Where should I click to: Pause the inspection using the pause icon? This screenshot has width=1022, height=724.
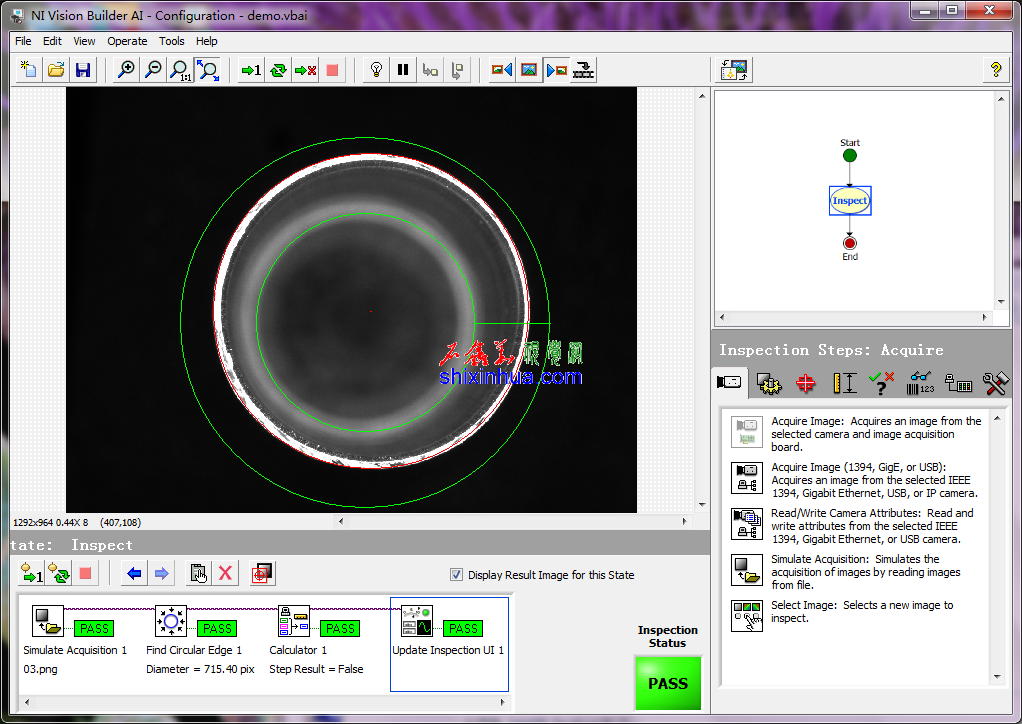tap(403, 70)
